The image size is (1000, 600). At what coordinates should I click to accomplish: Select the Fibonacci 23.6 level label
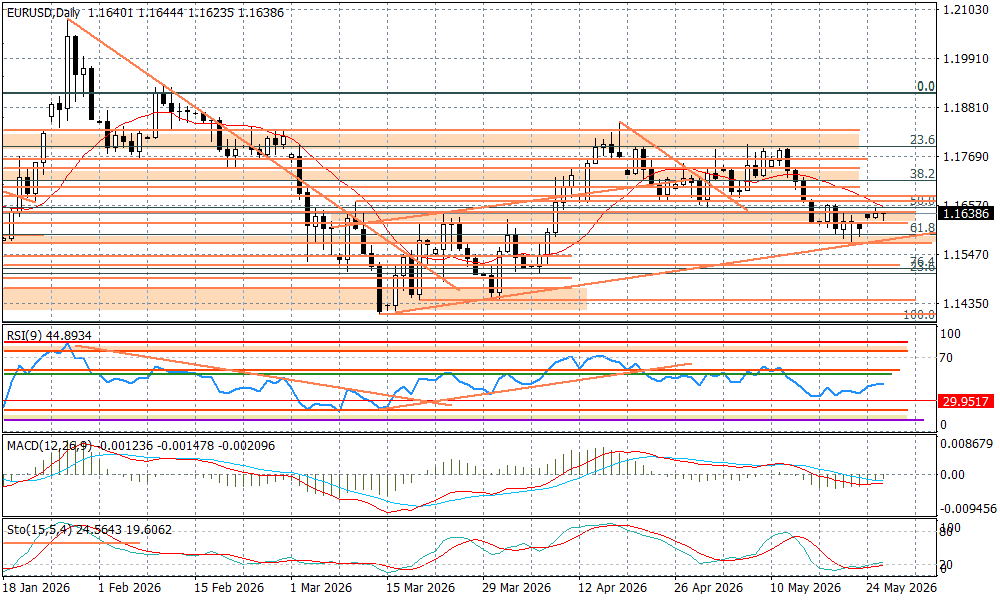point(922,140)
